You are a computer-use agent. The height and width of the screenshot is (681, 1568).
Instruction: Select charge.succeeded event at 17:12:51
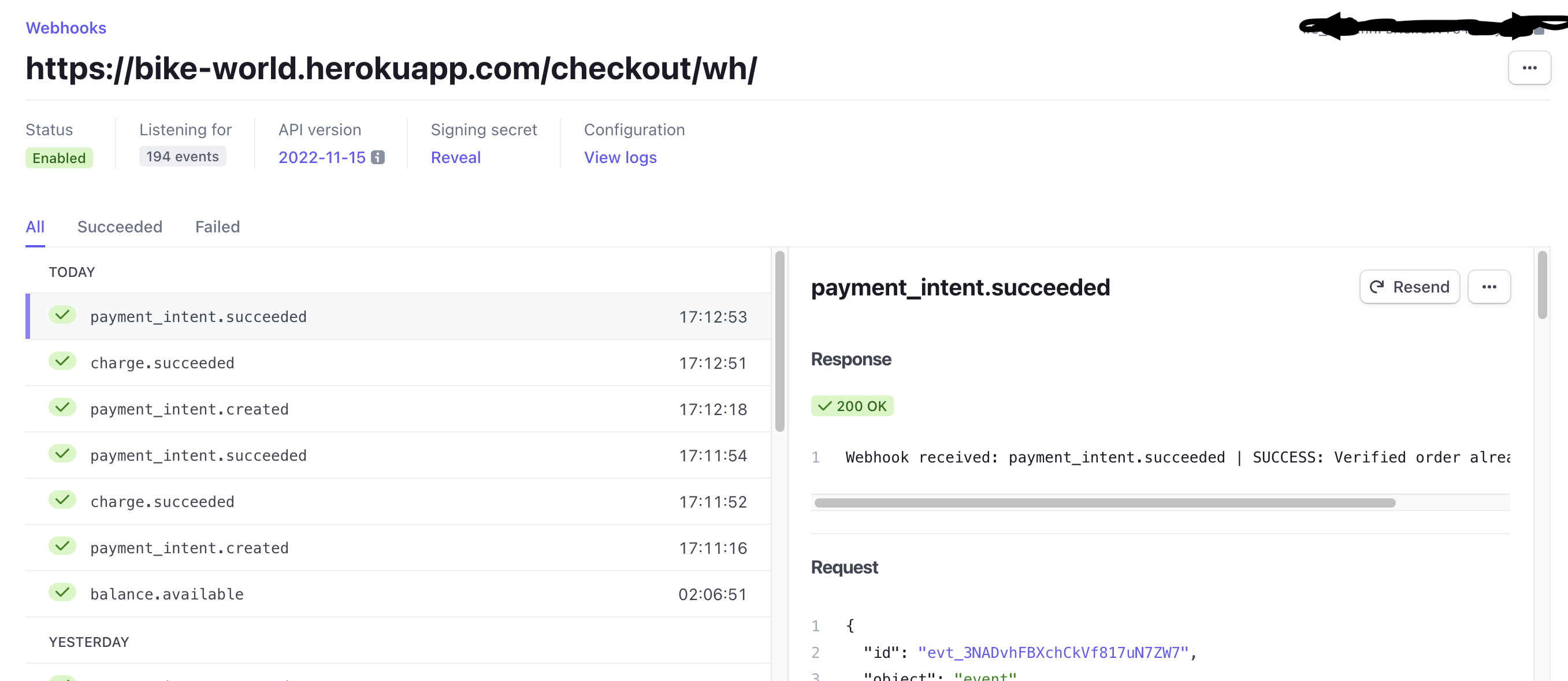tap(398, 362)
